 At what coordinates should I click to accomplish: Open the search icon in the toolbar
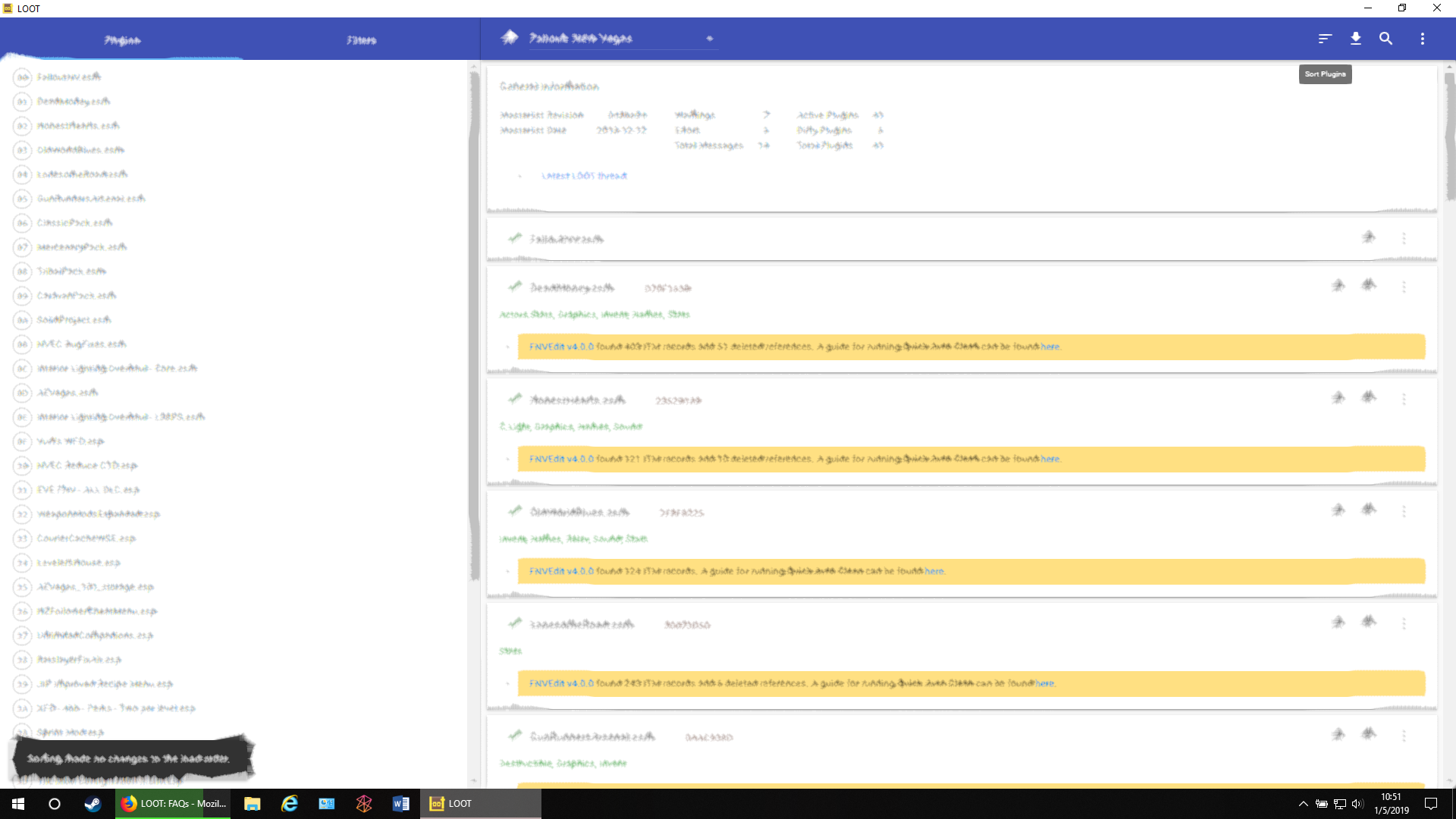(x=1385, y=39)
